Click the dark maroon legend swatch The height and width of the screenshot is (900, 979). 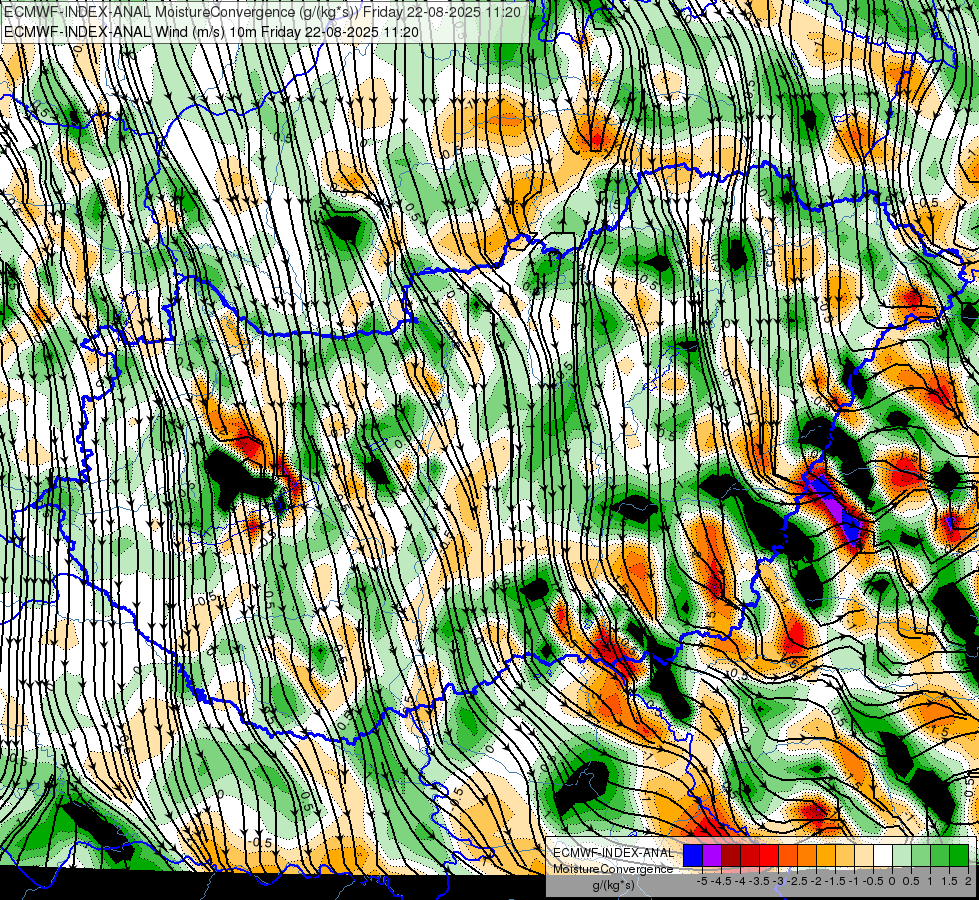tap(731, 855)
